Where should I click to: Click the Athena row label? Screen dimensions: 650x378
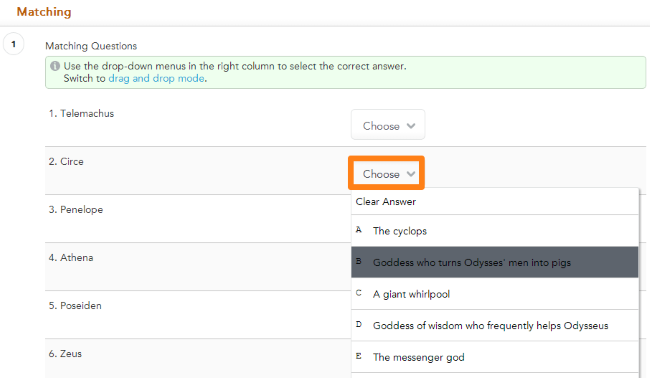[x=71, y=258]
